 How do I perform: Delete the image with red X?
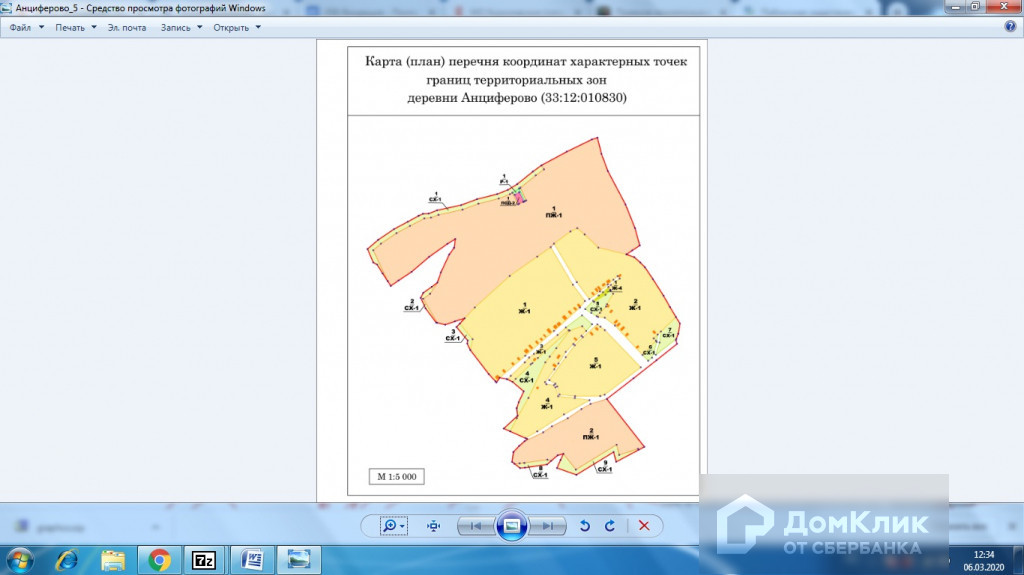(644, 525)
